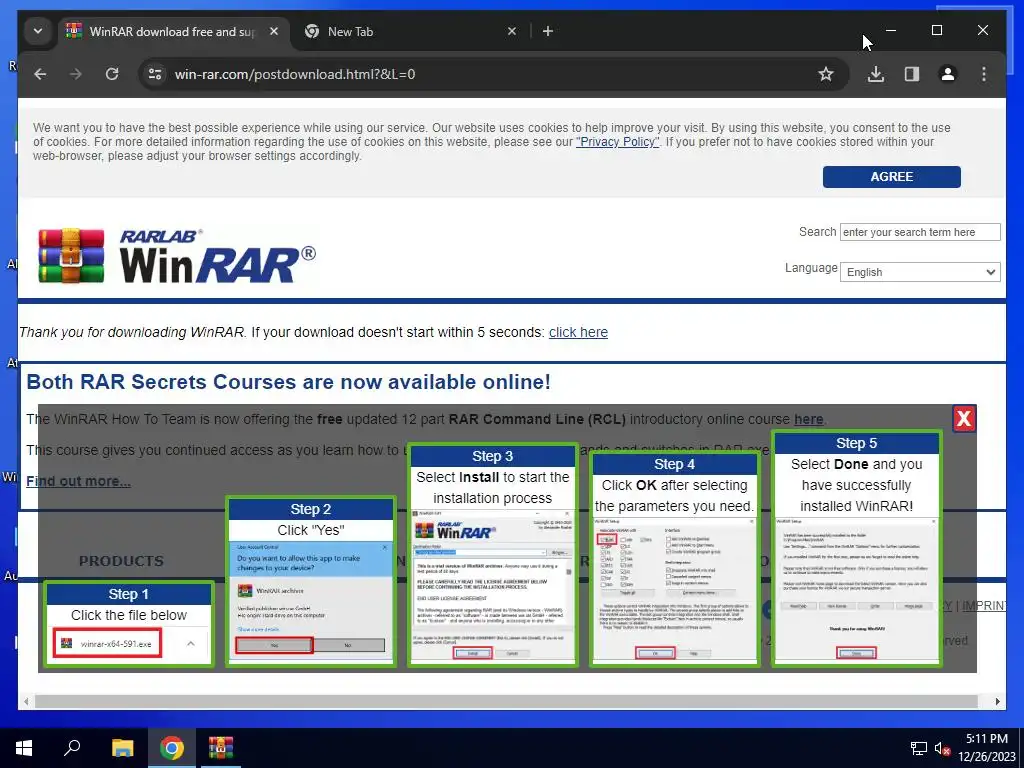Click the address bar URL

[x=295, y=74]
